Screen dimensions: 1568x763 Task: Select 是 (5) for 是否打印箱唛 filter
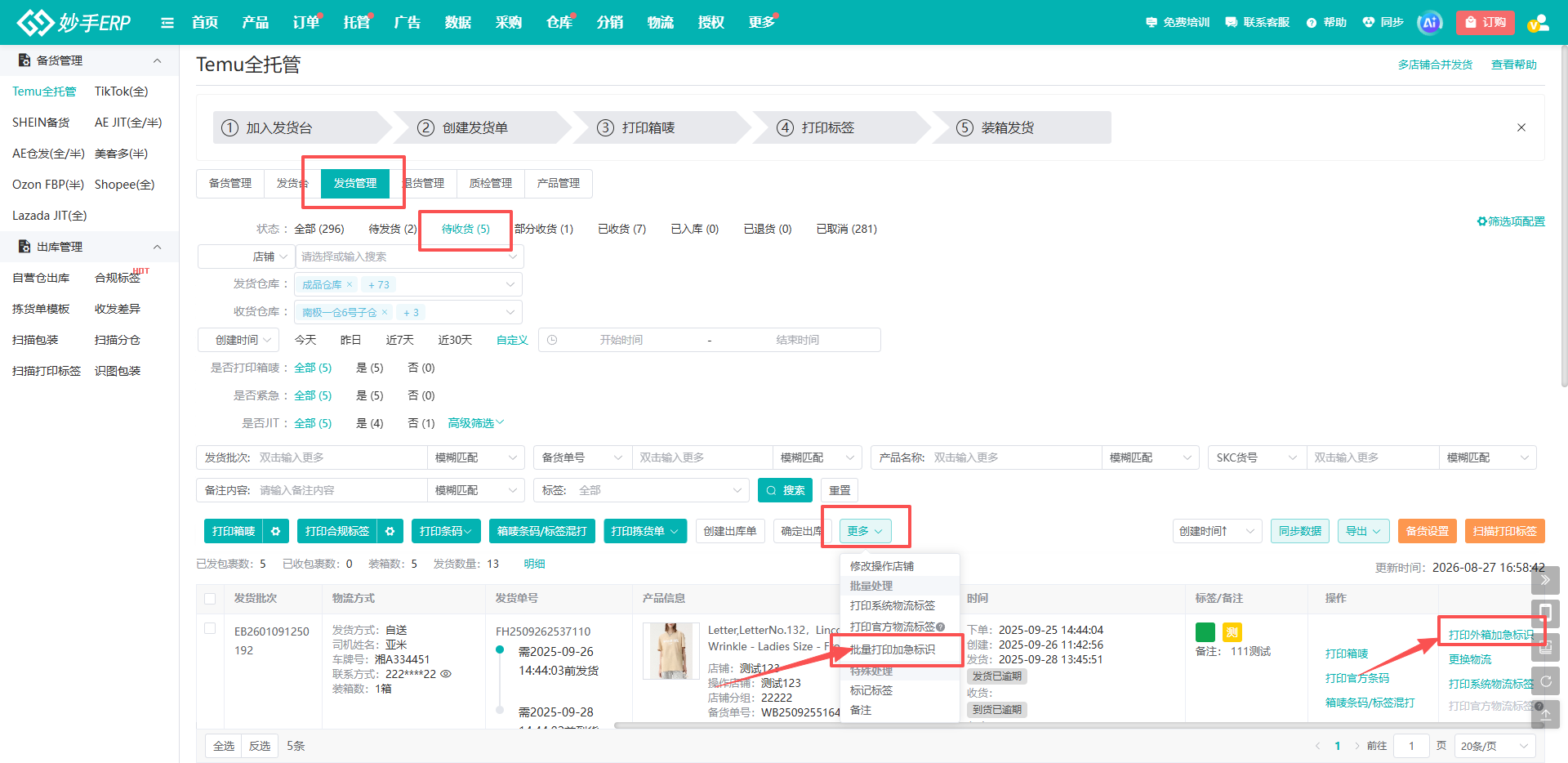tap(369, 368)
